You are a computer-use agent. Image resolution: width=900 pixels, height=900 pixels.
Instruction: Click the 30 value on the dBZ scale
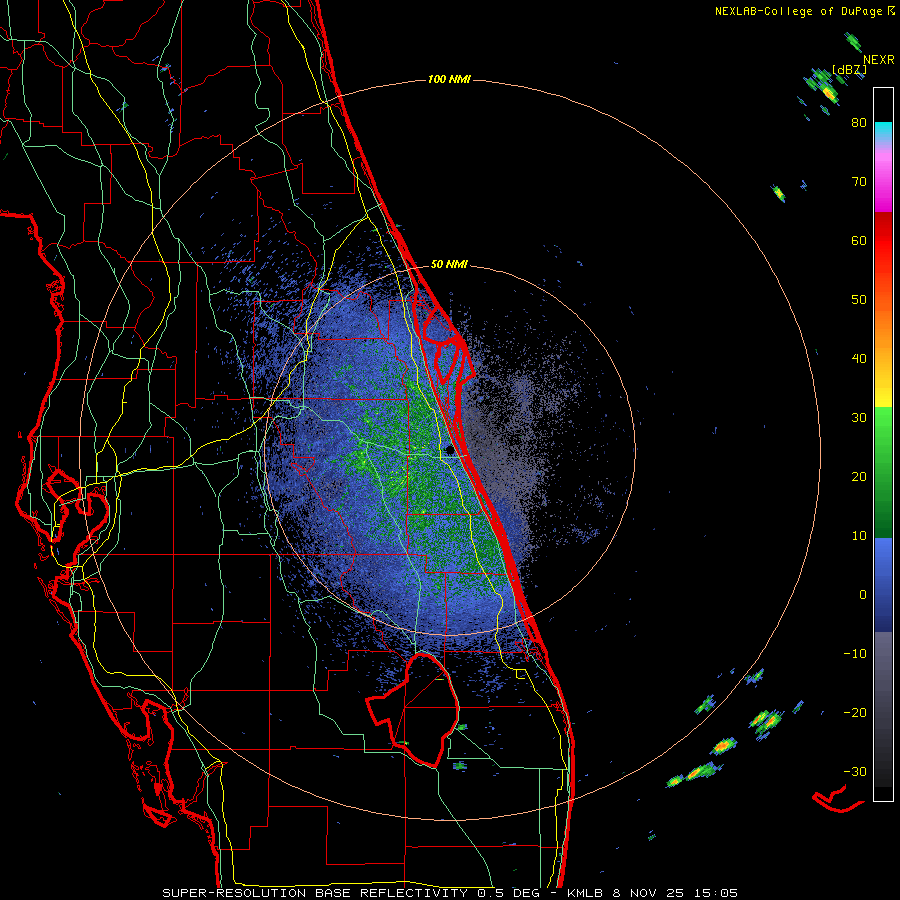[x=859, y=418]
